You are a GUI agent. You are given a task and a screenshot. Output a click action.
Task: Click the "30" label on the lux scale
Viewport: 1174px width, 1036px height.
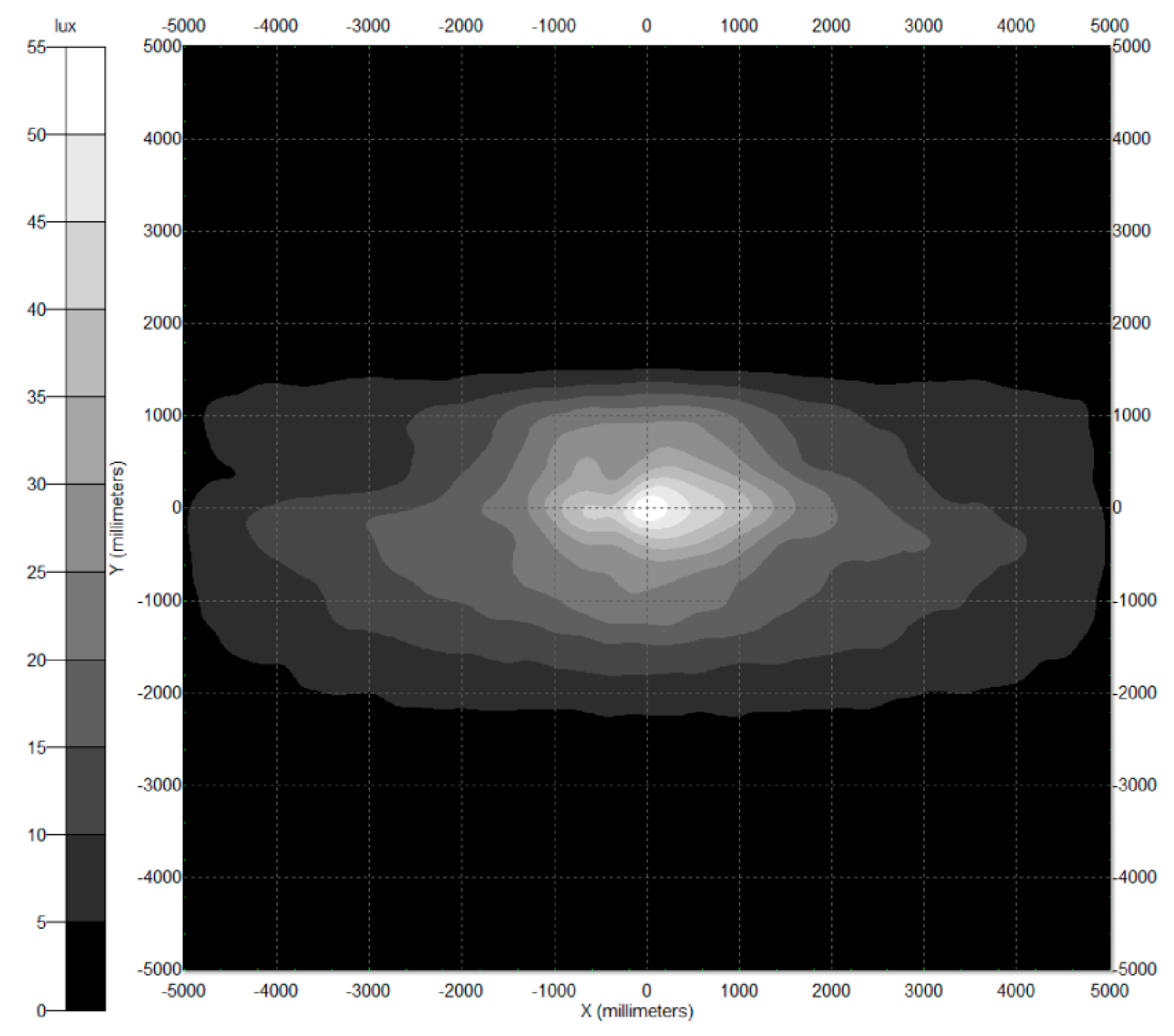(36, 484)
